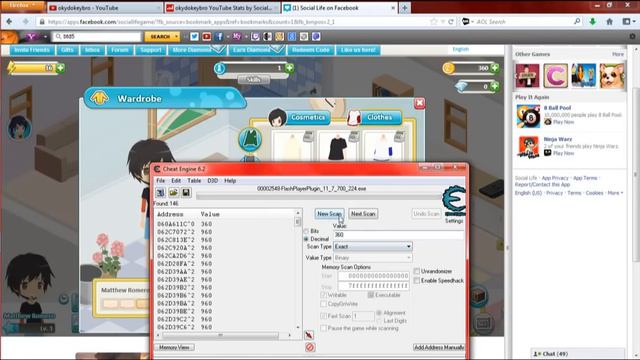Open downloads with the green arrow icon
Viewport: 640px width, 360px height.
click(x=593, y=22)
